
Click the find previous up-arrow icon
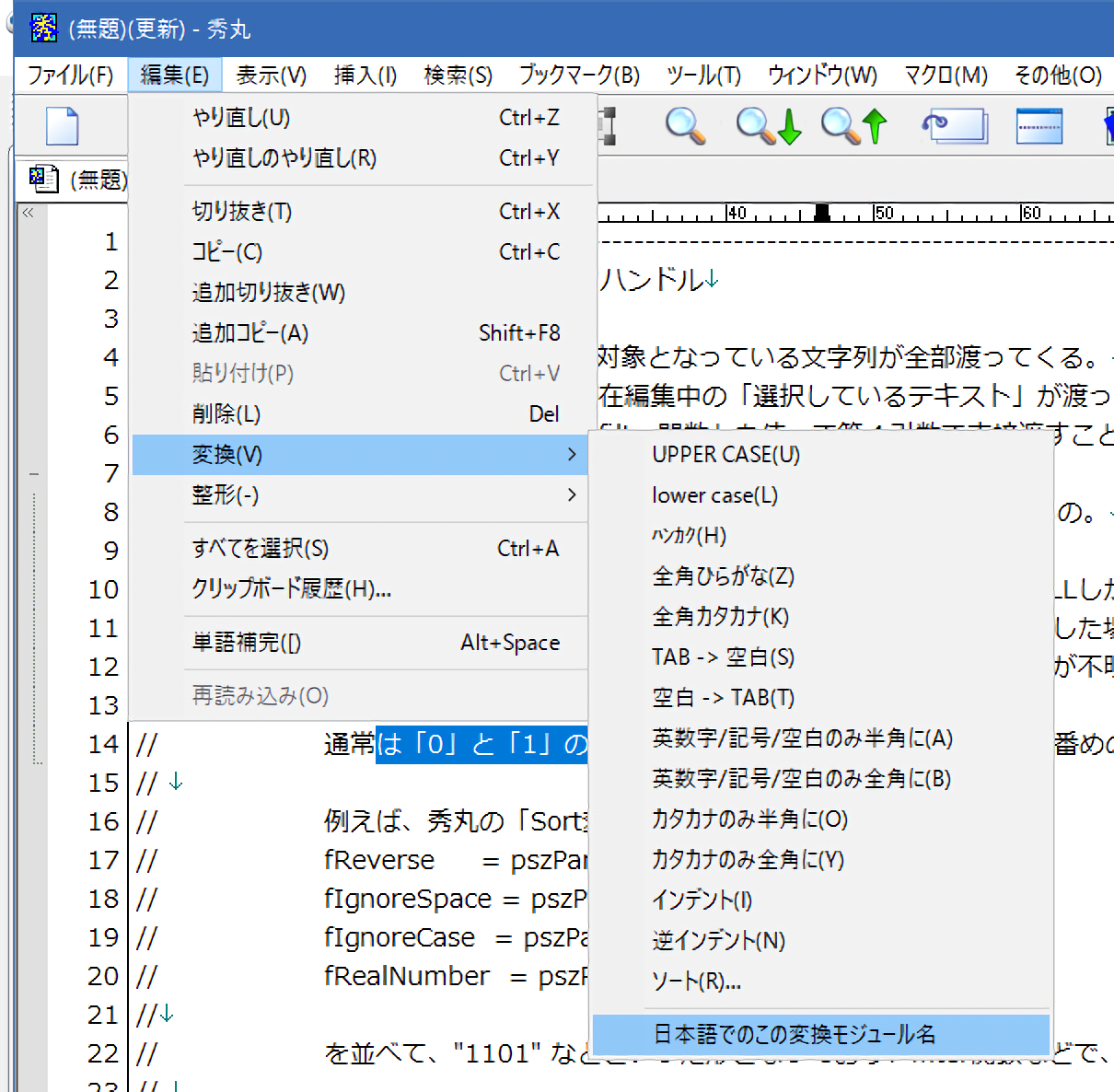coord(853,126)
